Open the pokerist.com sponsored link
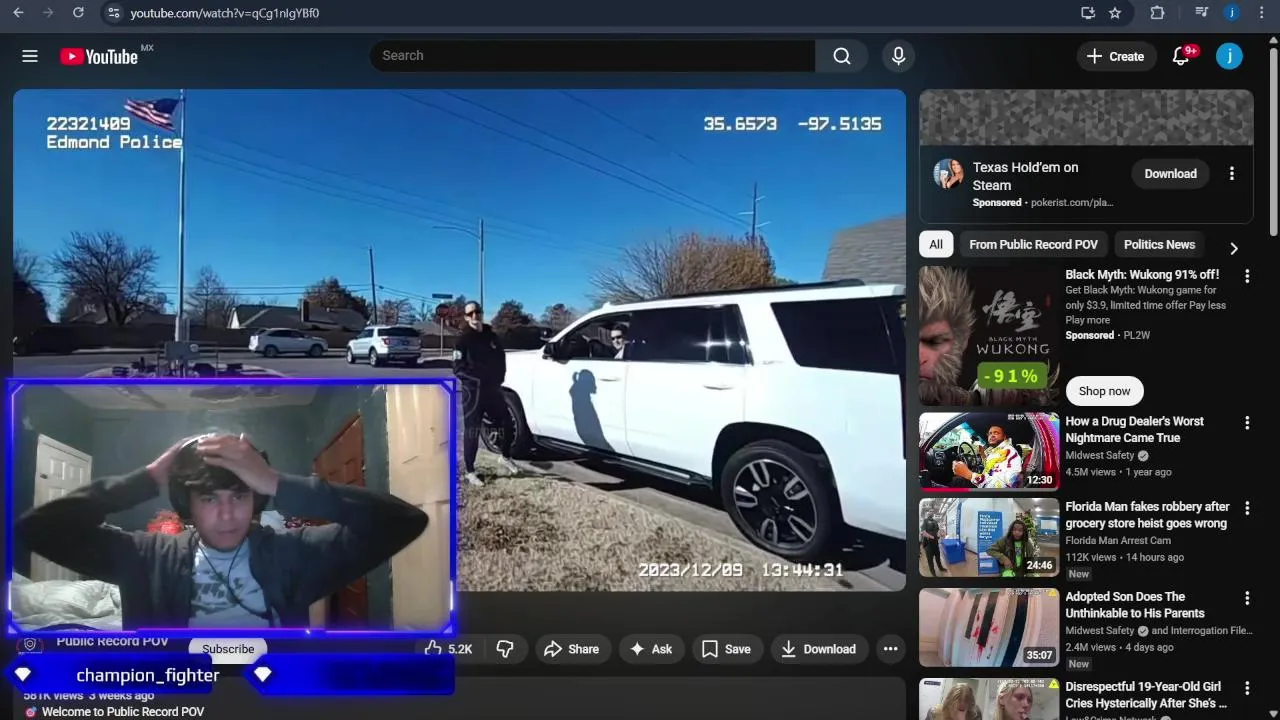Image resolution: width=1280 pixels, height=720 pixels. pos(1071,202)
